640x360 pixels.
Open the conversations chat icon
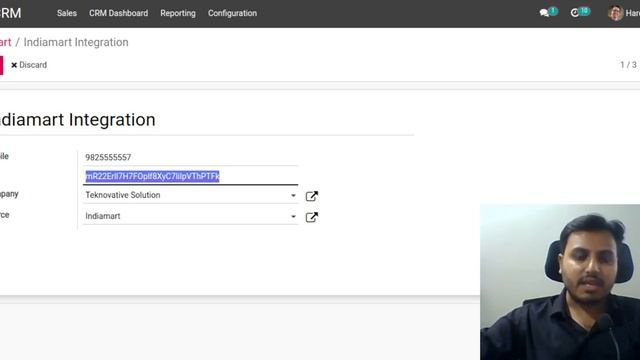click(x=544, y=13)
